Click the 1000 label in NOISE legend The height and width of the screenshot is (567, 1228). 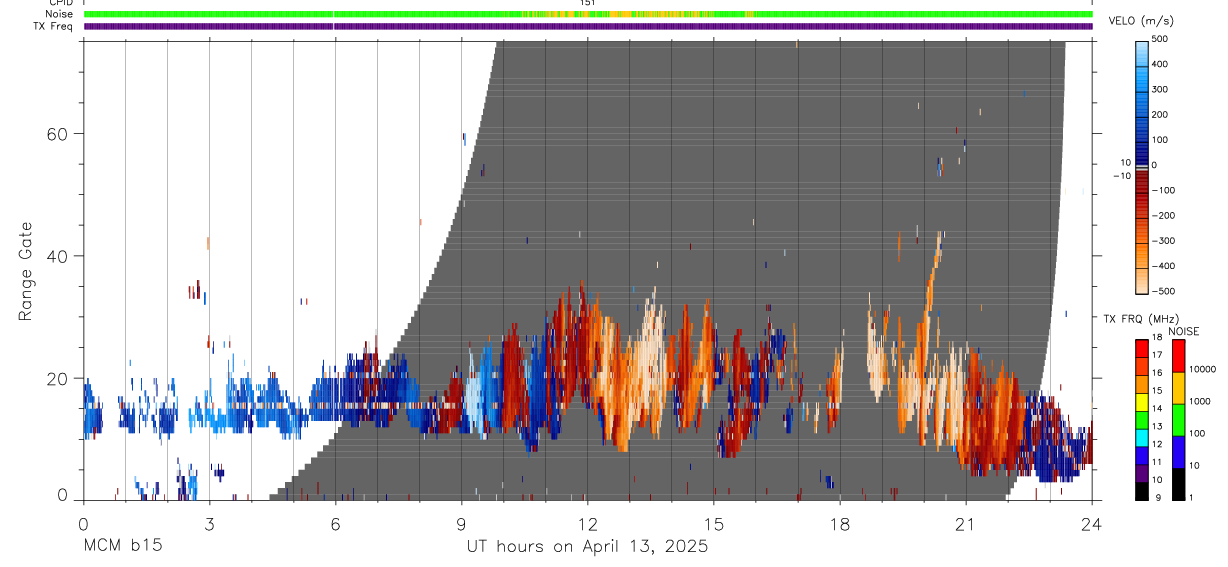(1200, 401)
